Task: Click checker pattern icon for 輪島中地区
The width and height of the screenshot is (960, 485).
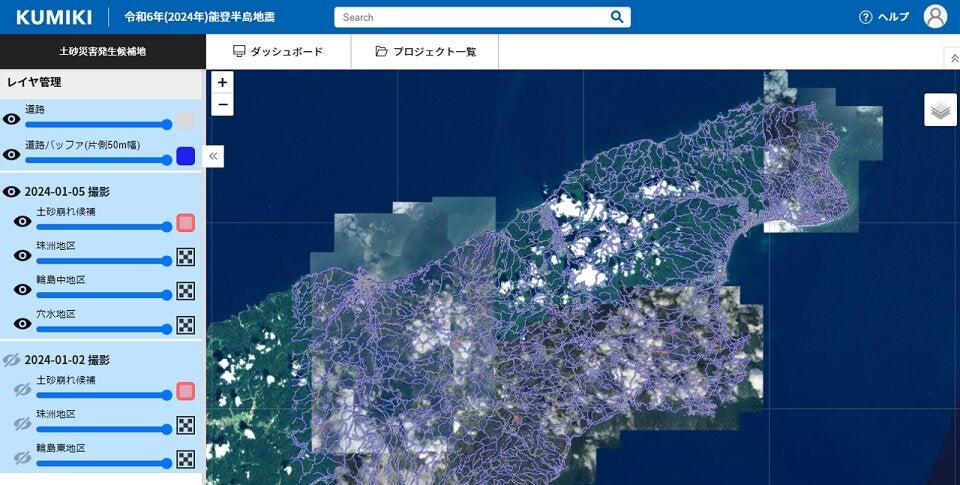Action: pos(185,291)
